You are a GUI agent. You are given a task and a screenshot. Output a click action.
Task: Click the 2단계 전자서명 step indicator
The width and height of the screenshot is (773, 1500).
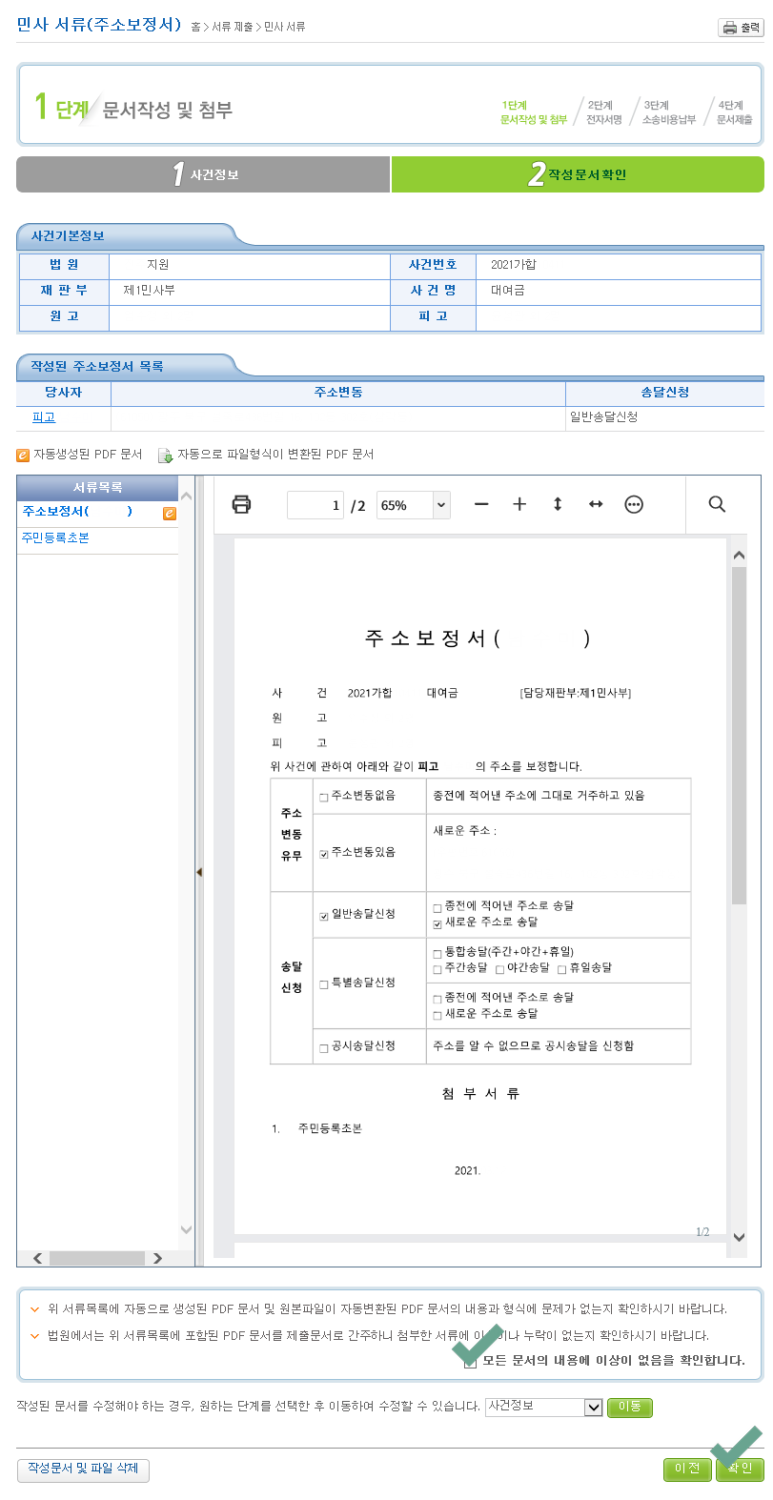(x=604, y=112)
